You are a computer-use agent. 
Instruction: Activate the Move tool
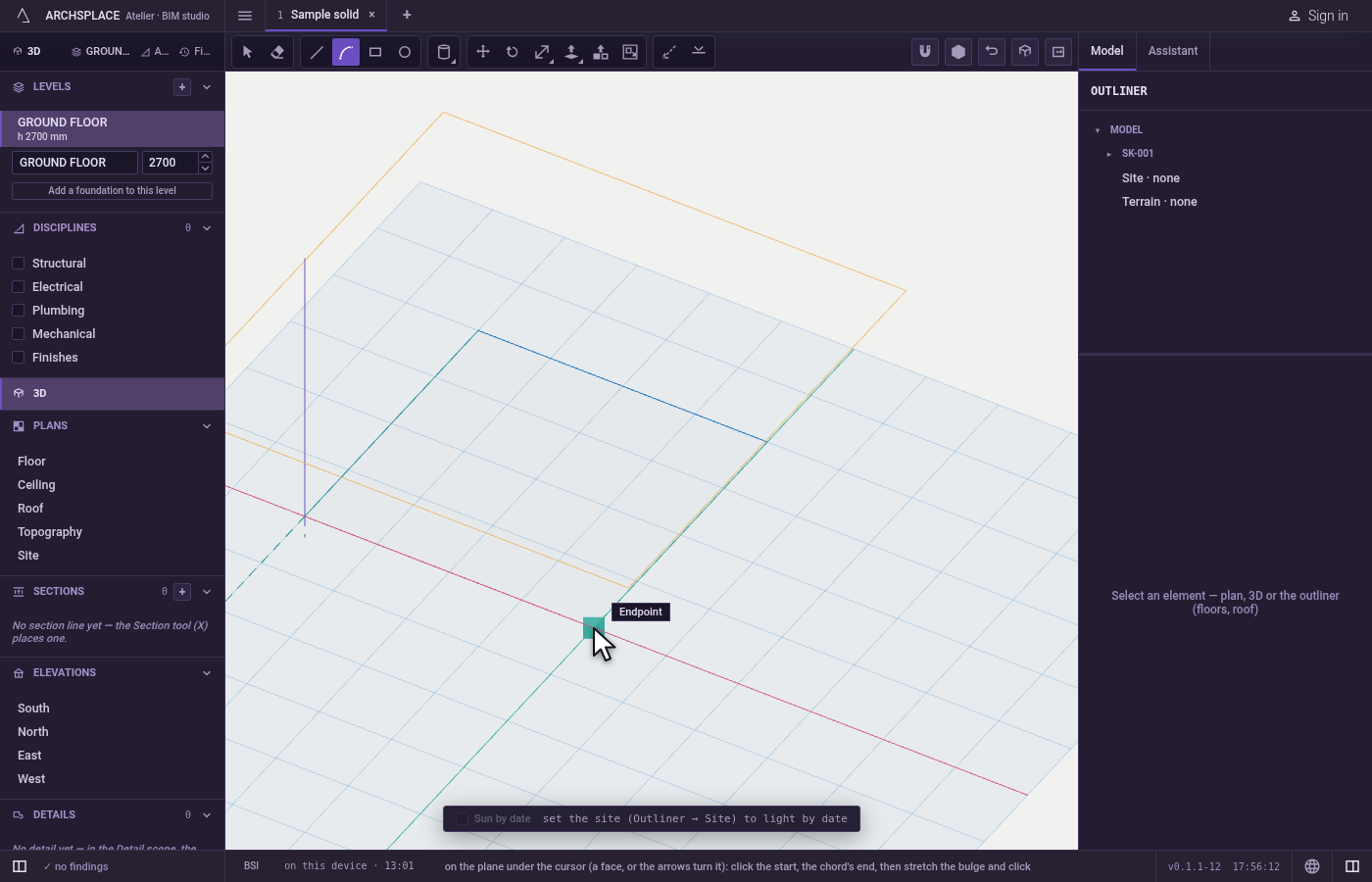pyautogui.click(x=483, y=52)
